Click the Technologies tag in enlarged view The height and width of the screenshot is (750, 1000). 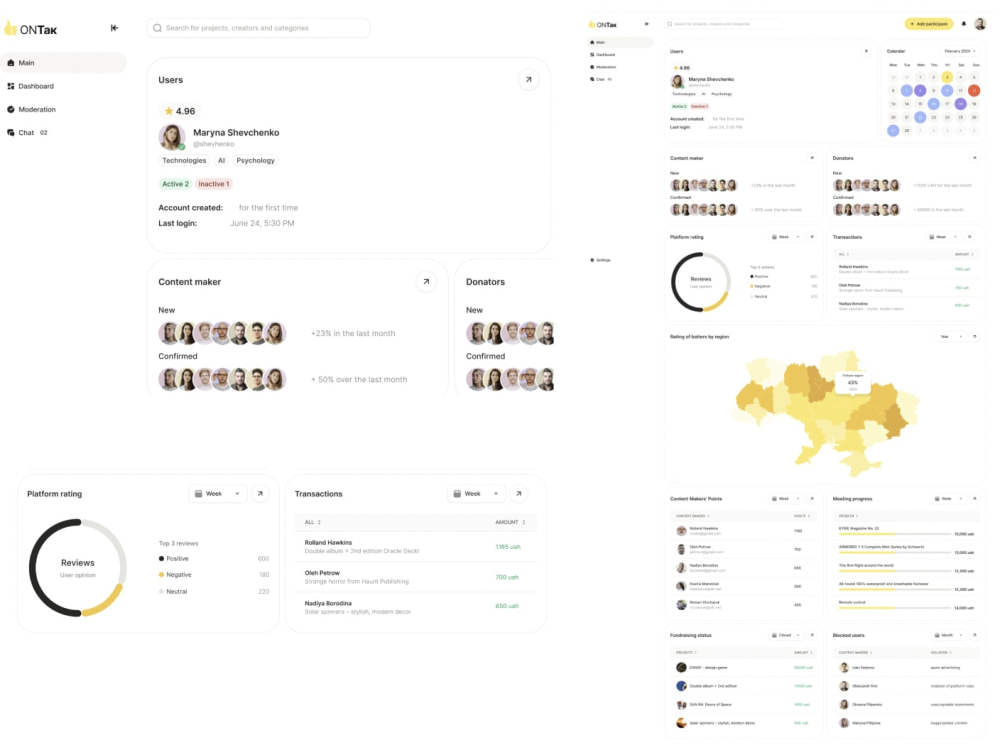(184, 161)
